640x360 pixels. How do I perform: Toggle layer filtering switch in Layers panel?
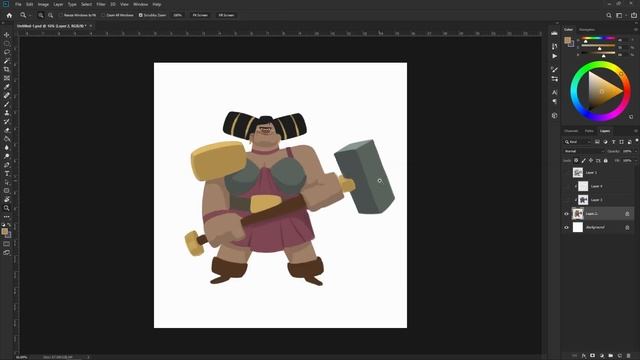coord(637,140)
